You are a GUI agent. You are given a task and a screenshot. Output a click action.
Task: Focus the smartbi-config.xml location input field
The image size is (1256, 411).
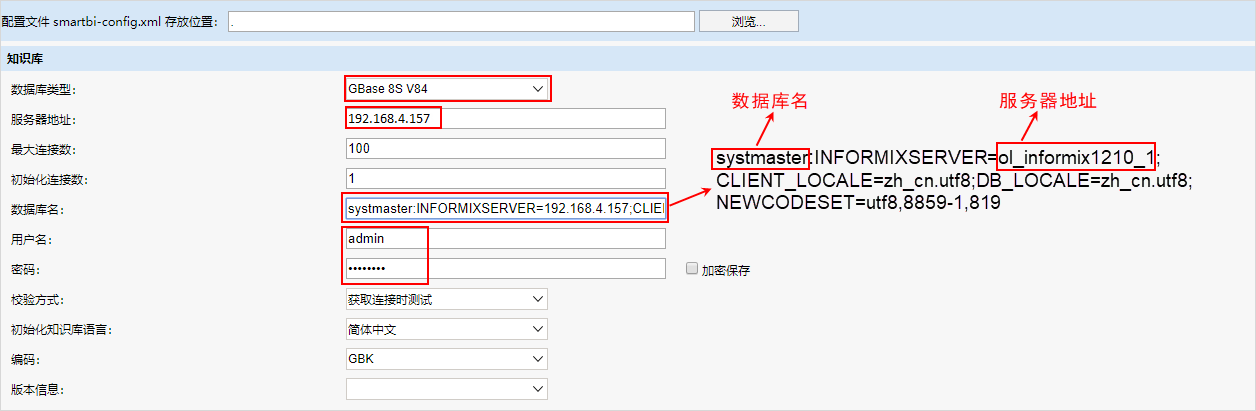click(x=461, y=21)
